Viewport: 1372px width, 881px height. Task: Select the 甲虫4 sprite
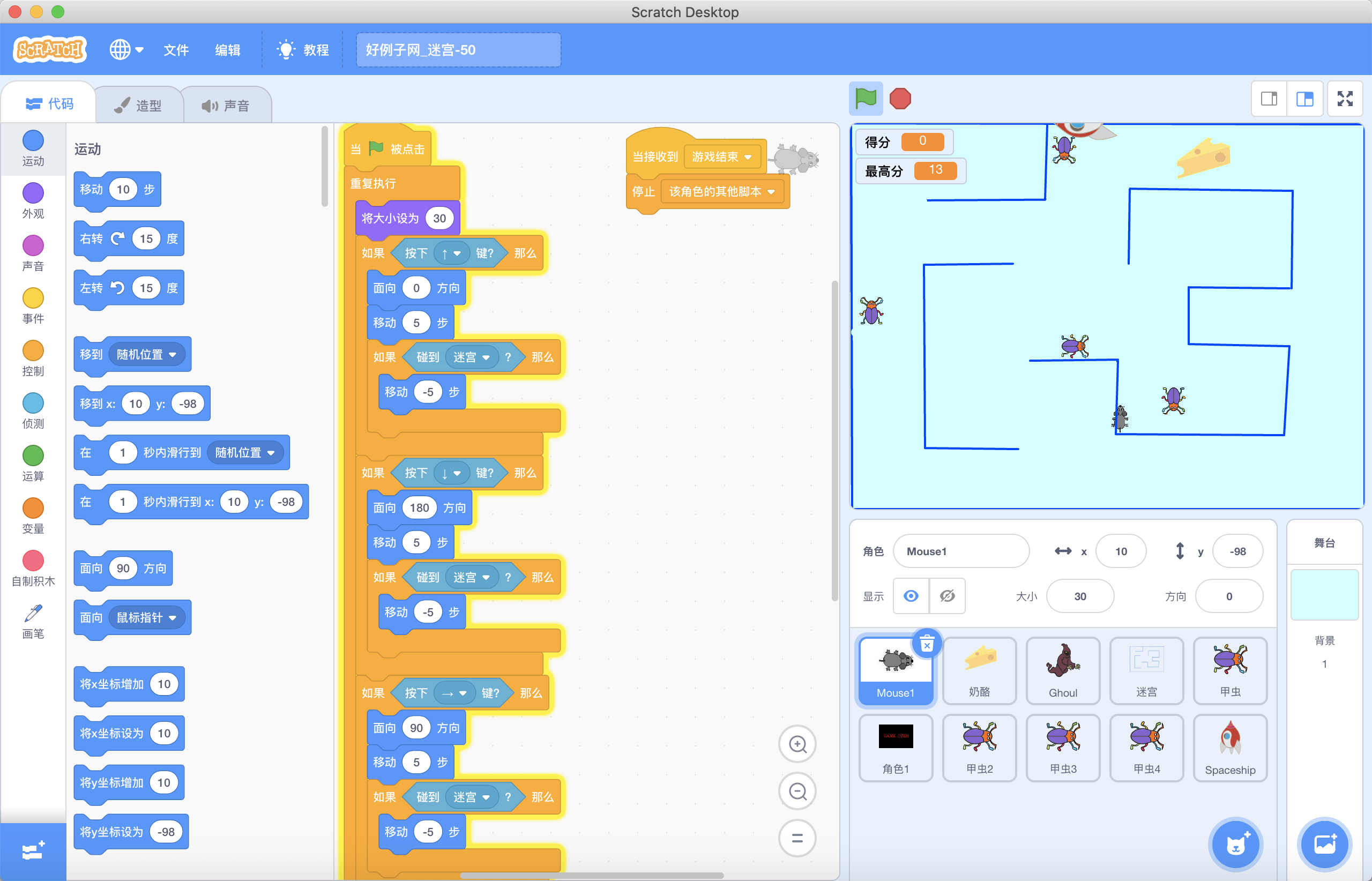click(1146, 748)
